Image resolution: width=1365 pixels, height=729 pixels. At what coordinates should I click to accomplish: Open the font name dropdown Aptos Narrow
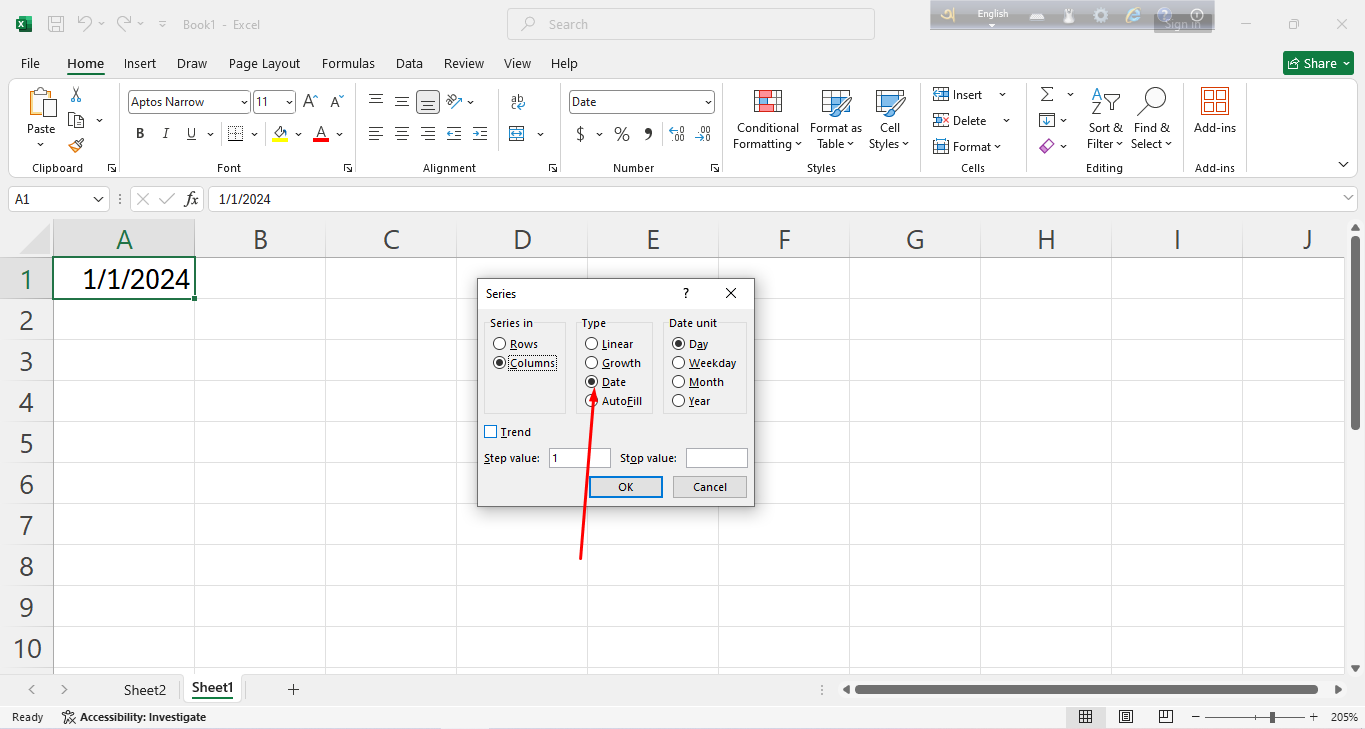coord(244,102)
